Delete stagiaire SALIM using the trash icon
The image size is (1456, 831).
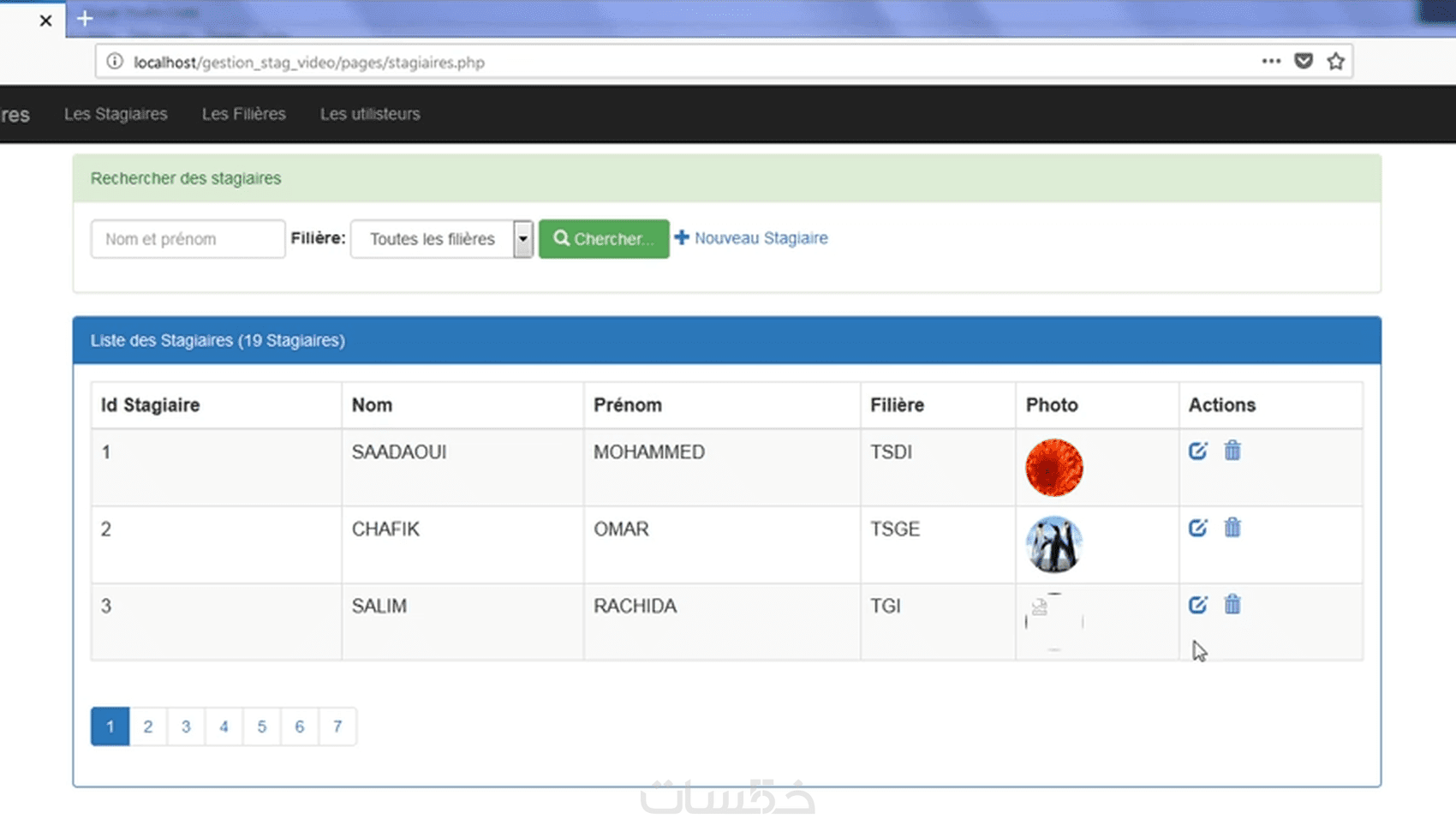click(1232, 605)
